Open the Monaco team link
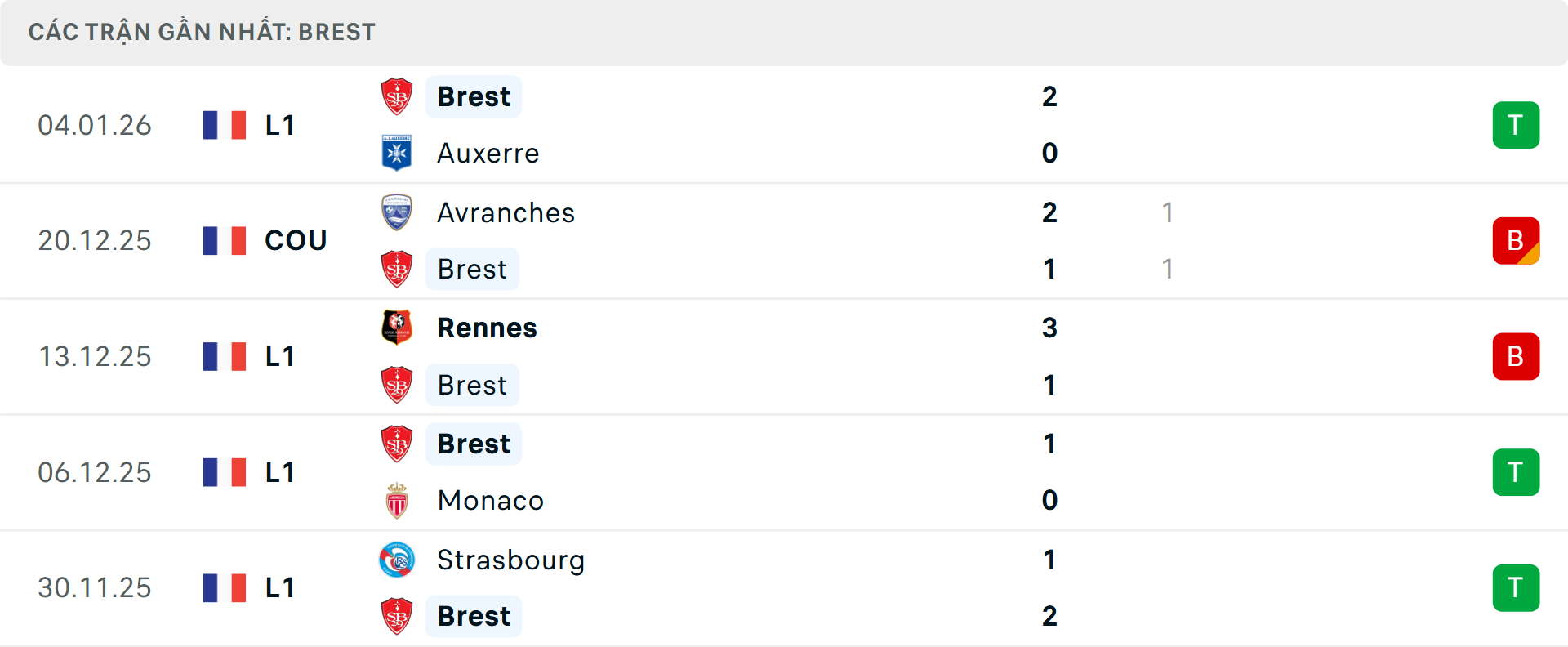This screenshot has height=647, width=1568. click(x=491, y=501)
